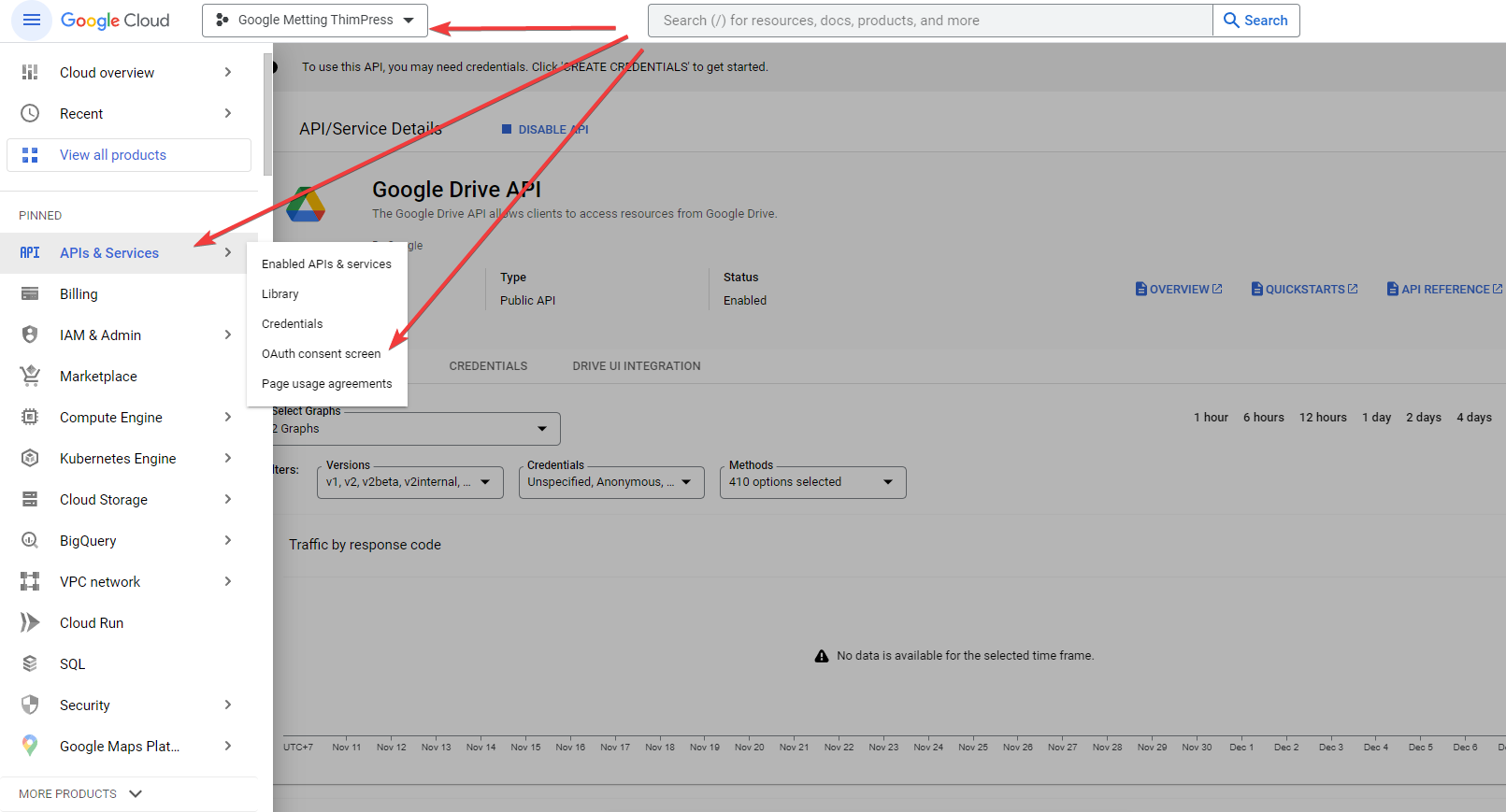Click the search resources input field
Image resolution: width=1506 pixels, height=812 pixels.
point(930,21)
